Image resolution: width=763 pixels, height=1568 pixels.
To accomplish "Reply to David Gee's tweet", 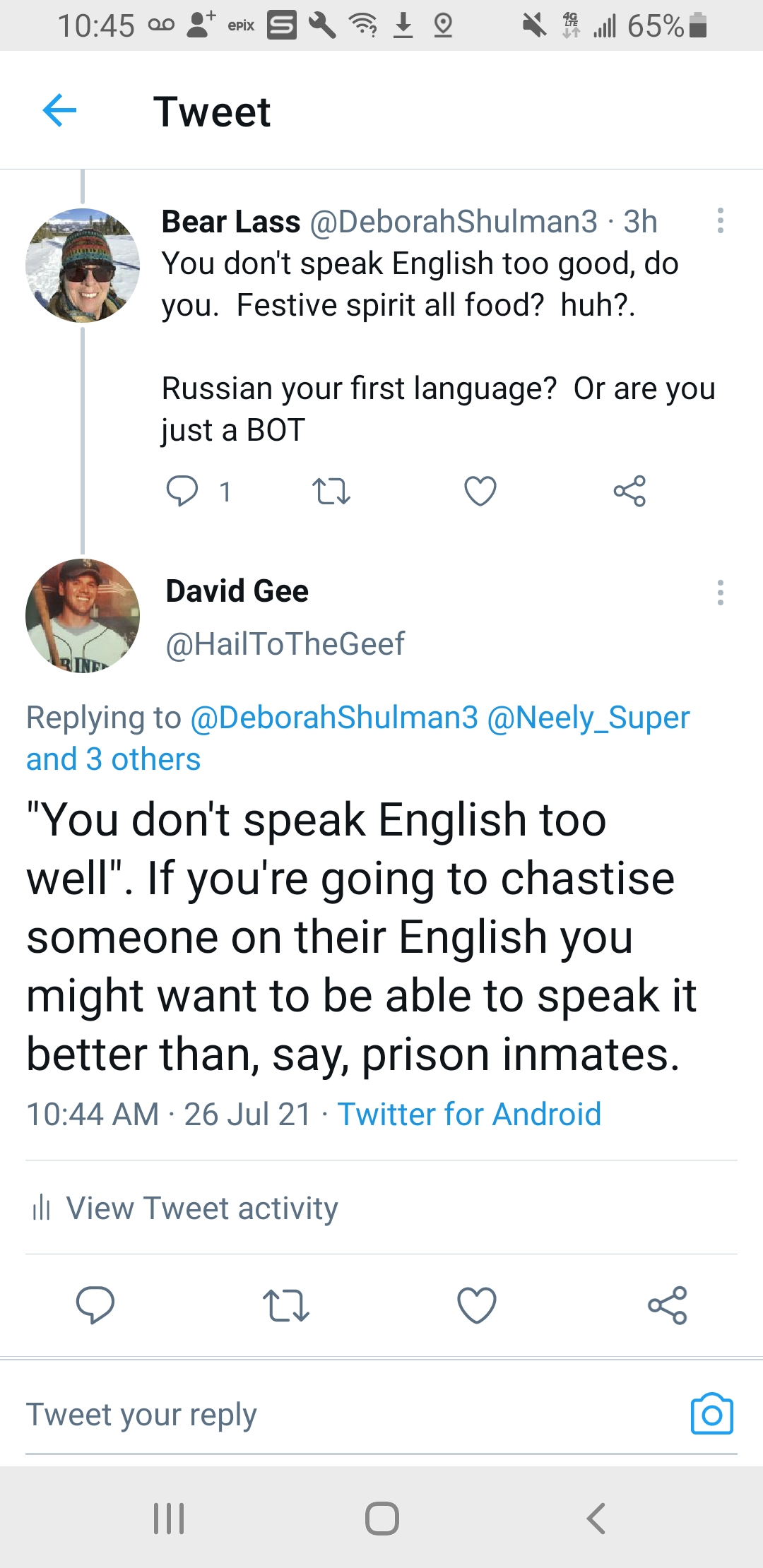I will 95,1305.
